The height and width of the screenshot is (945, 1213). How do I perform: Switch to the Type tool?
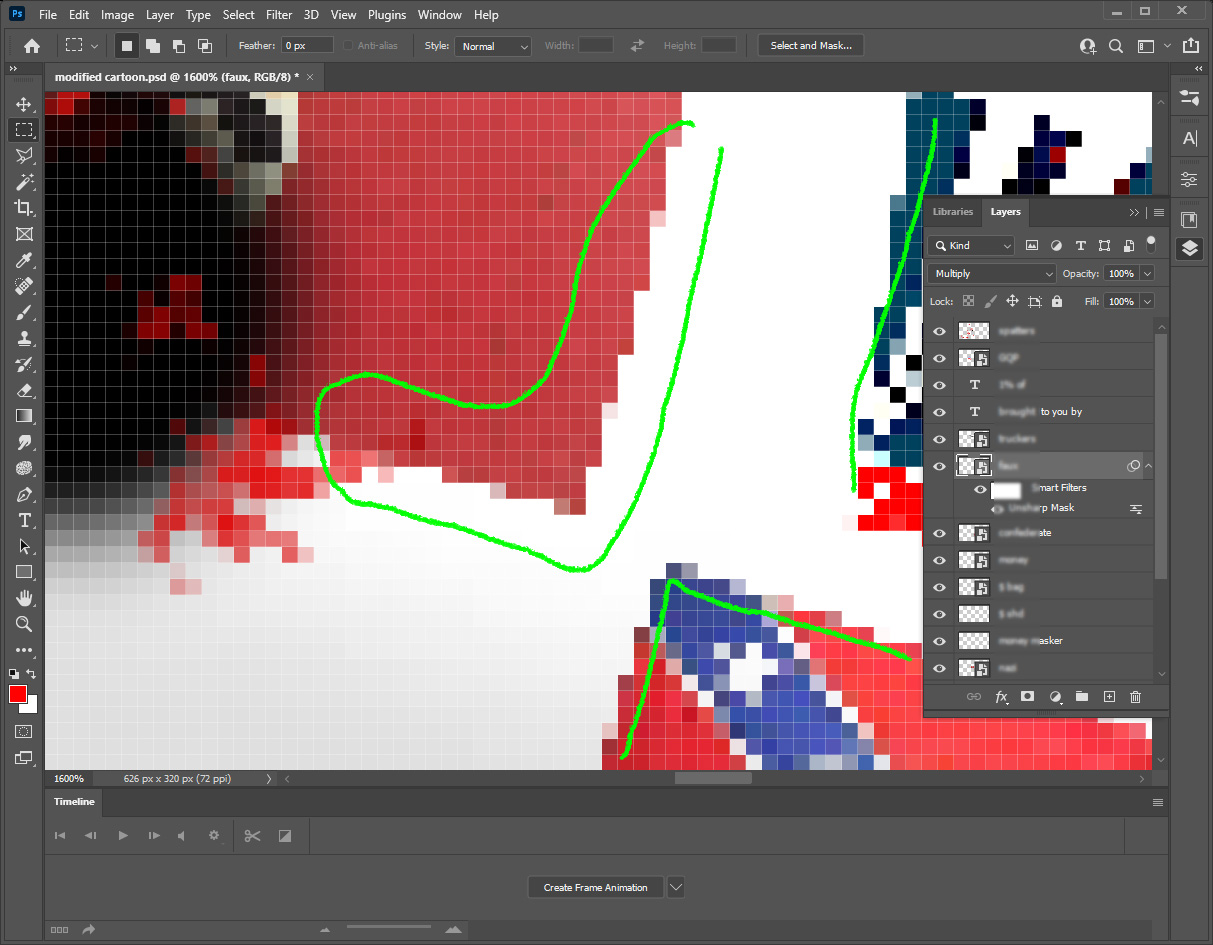[24, 520]
